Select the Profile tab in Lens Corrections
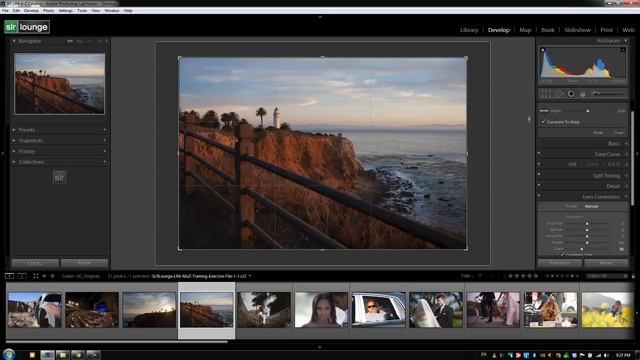The width and height of the screenshot is (640, 360). click(x=571, y=207)
